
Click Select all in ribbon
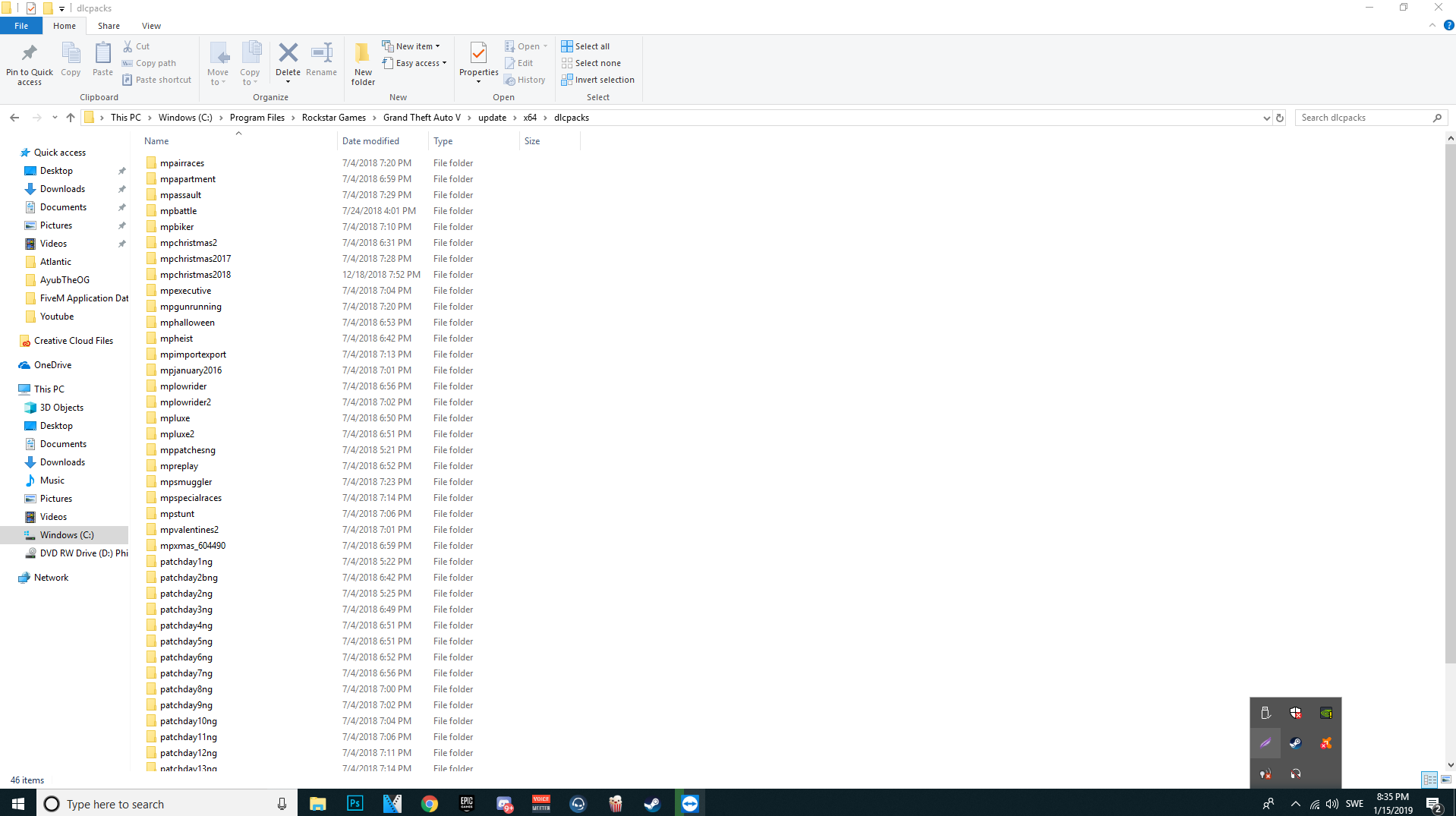click(585, 46)
